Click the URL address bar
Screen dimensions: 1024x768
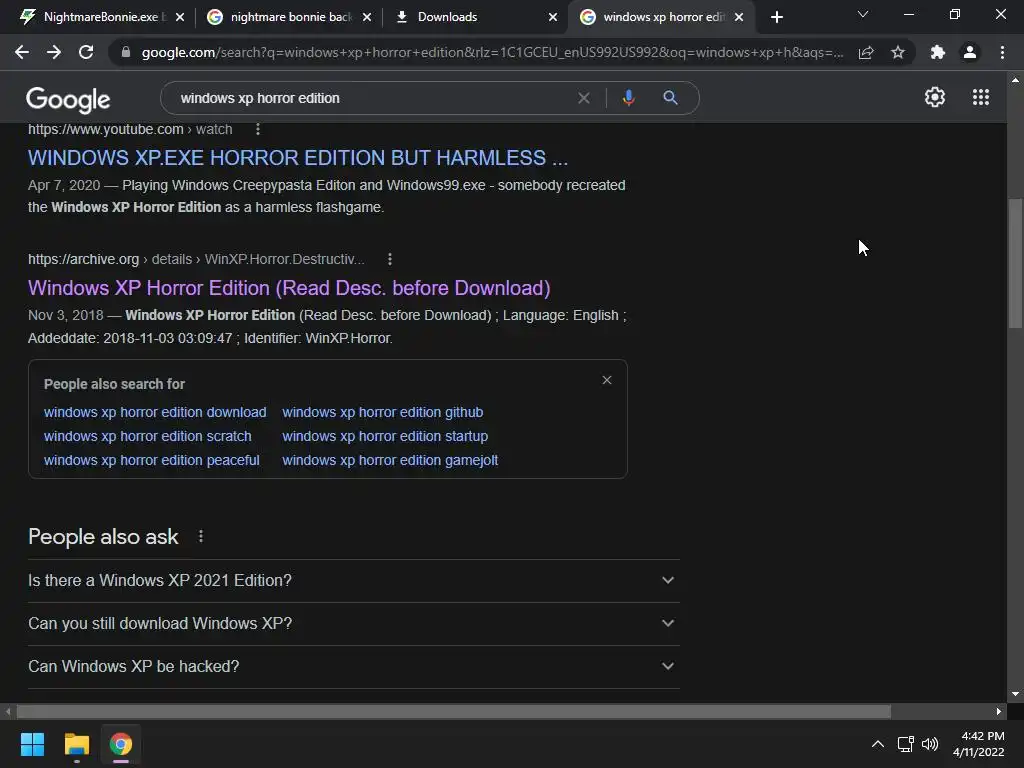pos(492,52)
